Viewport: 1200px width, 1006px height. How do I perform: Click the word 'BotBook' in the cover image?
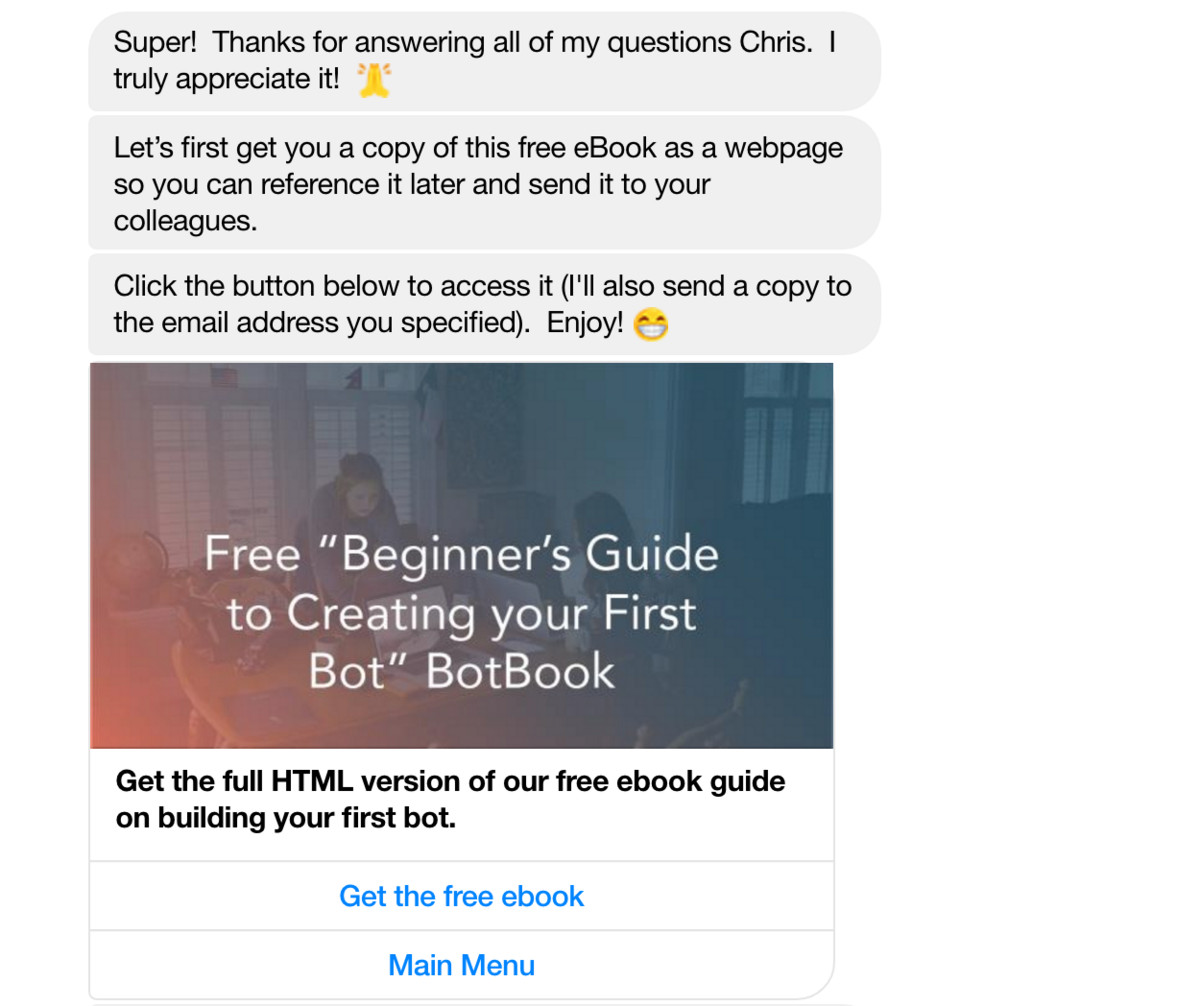point(521,672)
